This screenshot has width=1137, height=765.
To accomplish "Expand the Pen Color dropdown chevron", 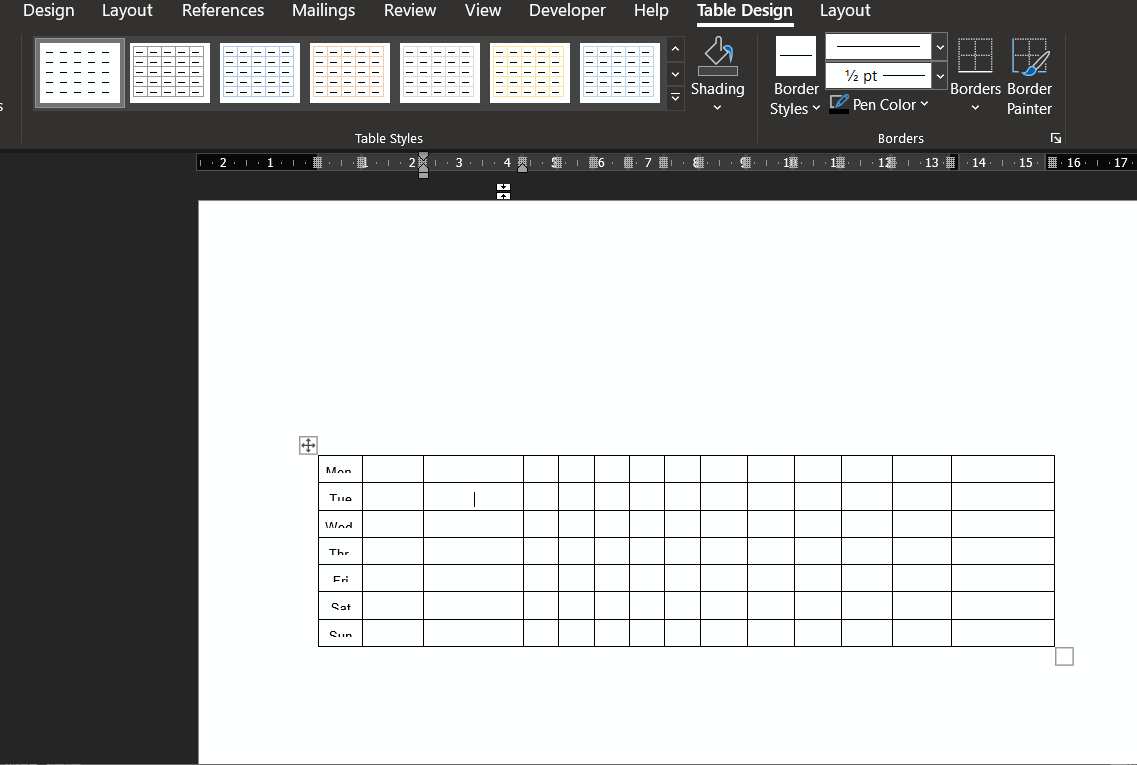I will click(x=924, y=104).
